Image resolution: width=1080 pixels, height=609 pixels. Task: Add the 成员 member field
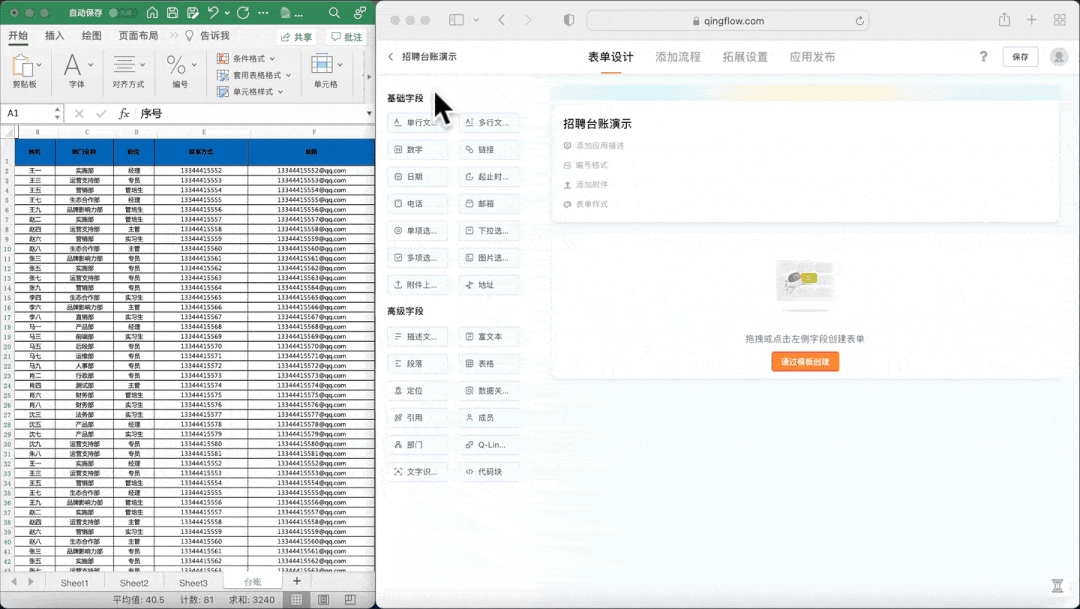[x=489, y=417]
